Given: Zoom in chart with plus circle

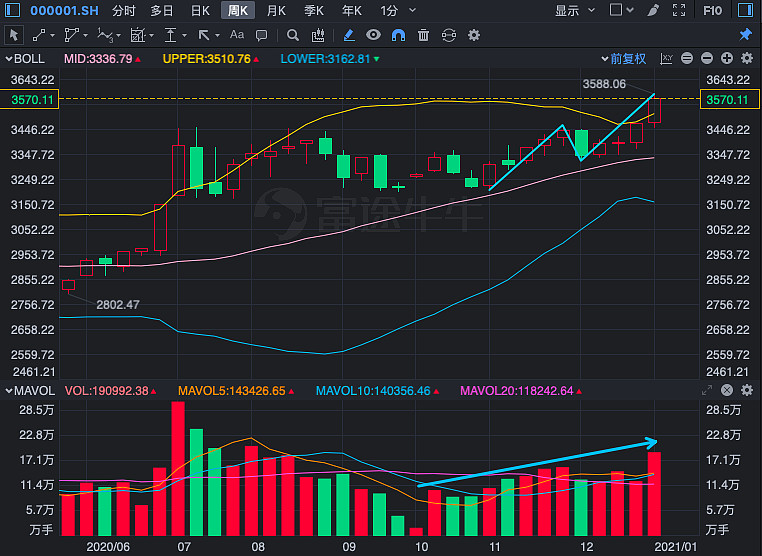Looking at the screenshot, I should click(x=727, y=59).
